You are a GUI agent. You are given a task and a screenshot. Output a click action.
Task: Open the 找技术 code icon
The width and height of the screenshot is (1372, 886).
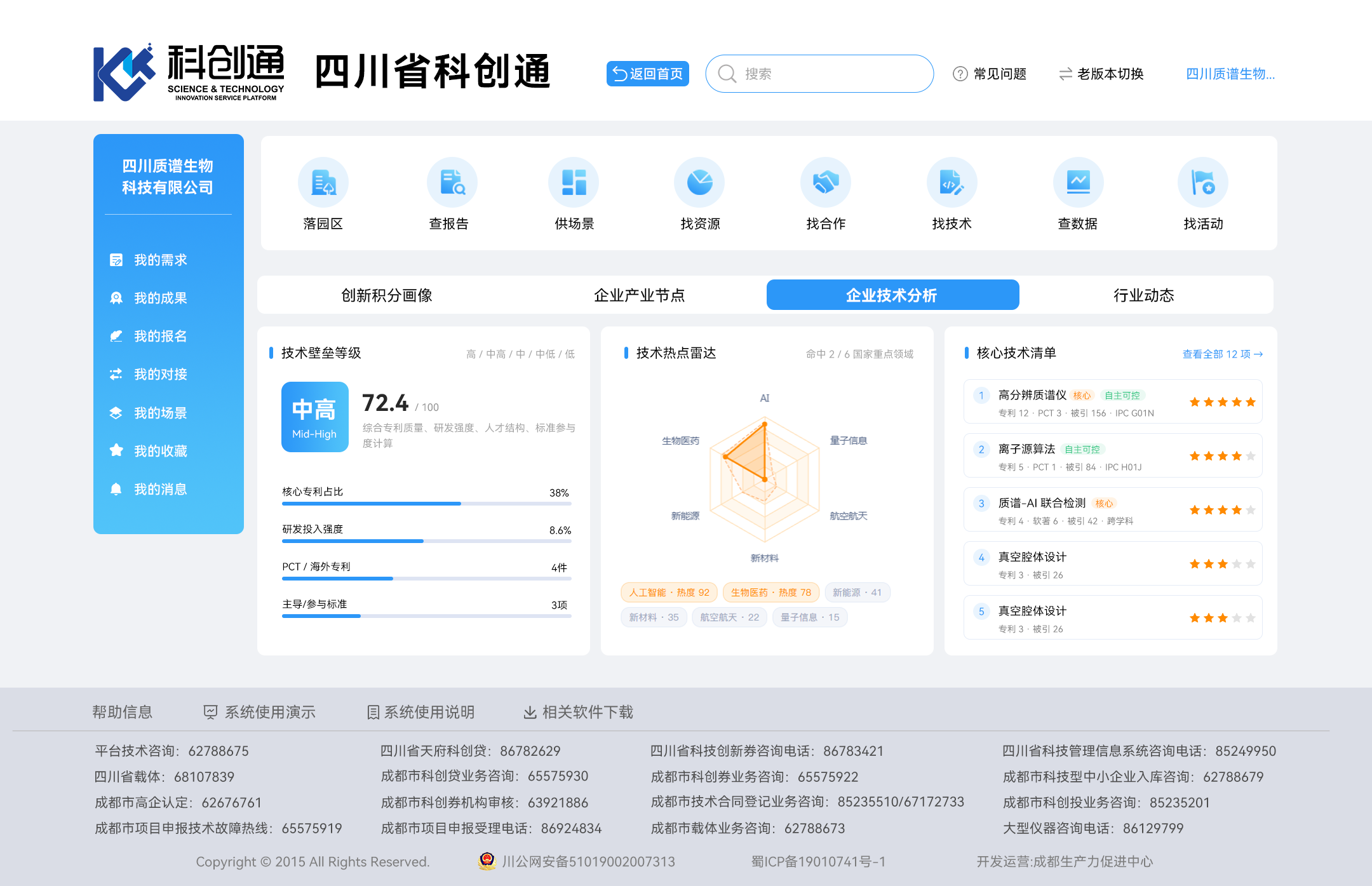tap(952, 182)
